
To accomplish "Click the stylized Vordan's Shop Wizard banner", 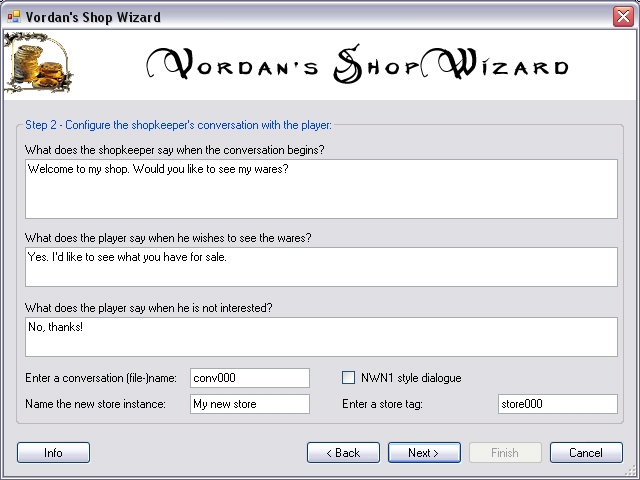I will tap(357, 65).
